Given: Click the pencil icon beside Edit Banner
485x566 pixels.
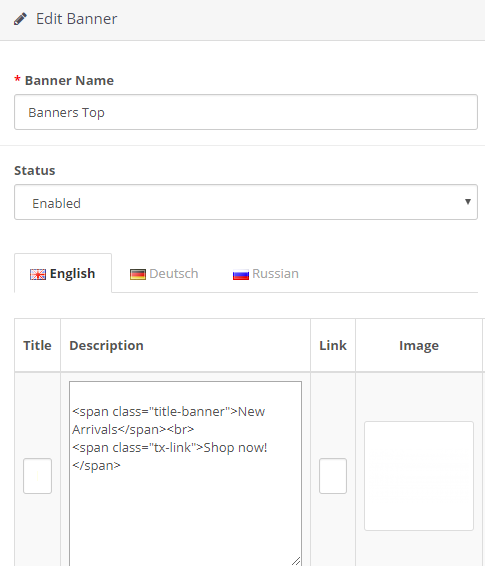Looking at the screenshot, I should point(20,19).
